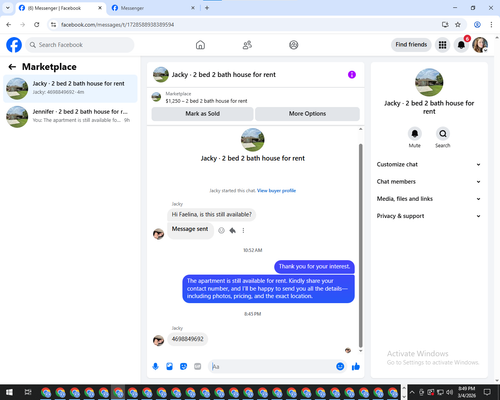
Task: Expand the Customize chat section
Action: tap(429, 164)
